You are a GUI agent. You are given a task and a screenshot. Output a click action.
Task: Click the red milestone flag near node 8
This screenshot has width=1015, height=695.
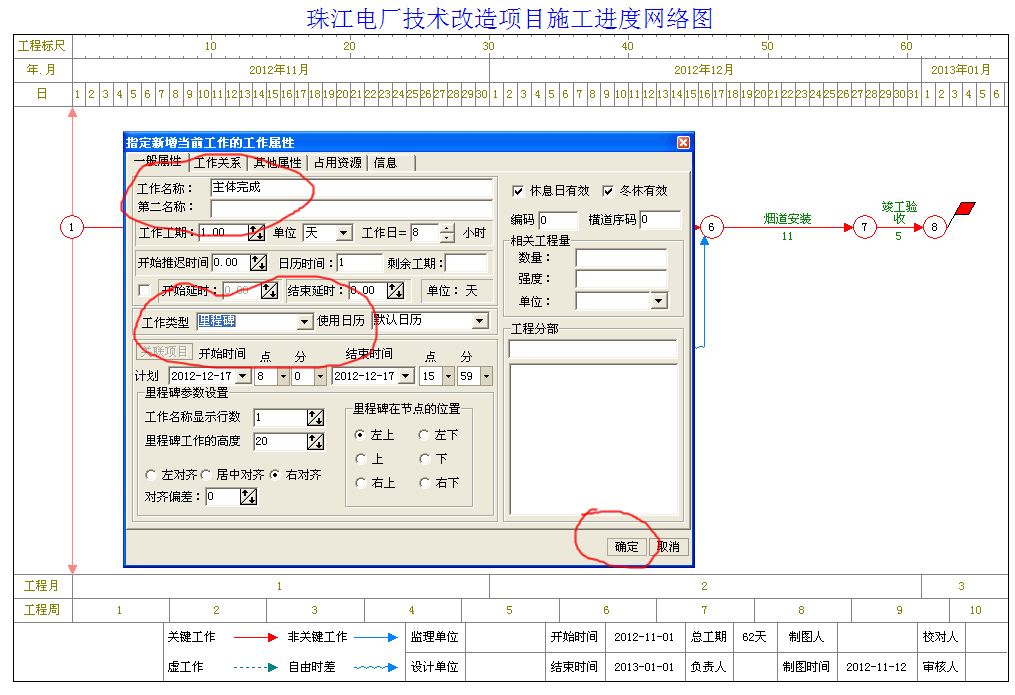point(965,209)
